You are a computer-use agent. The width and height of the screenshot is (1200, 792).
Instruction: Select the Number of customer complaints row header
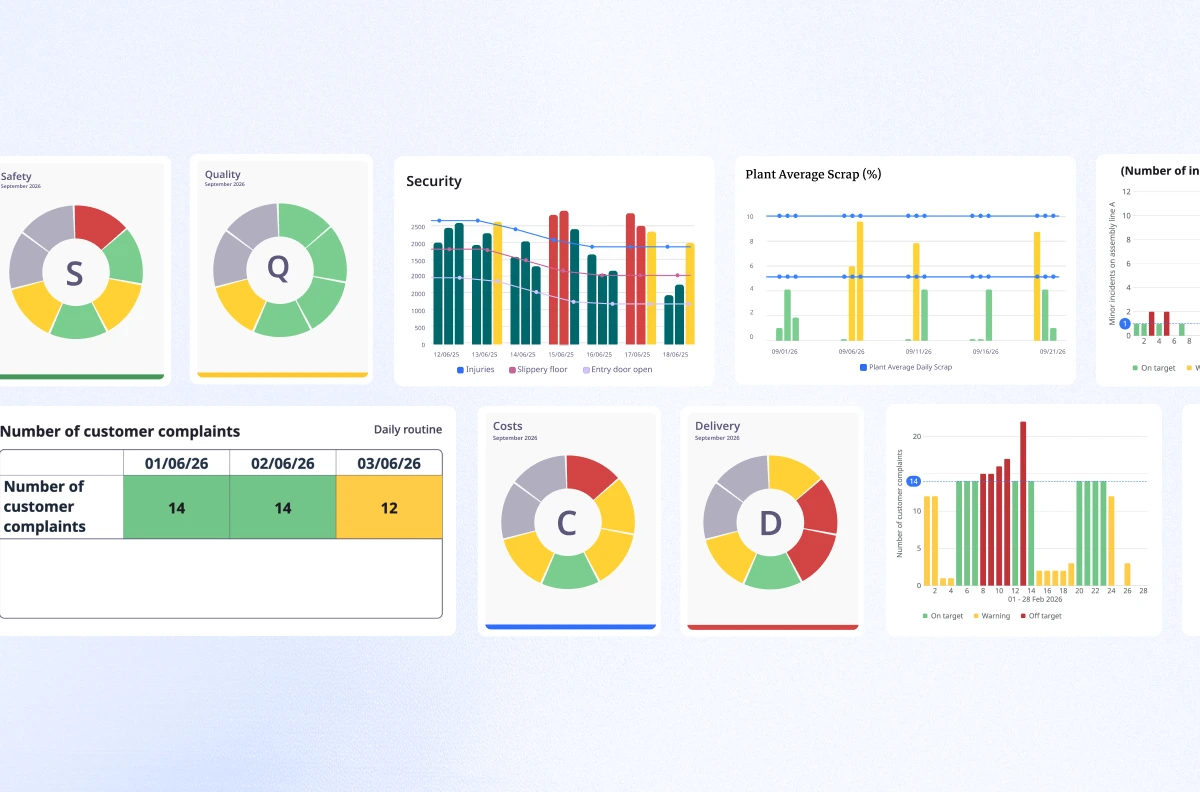pos(61,506)
